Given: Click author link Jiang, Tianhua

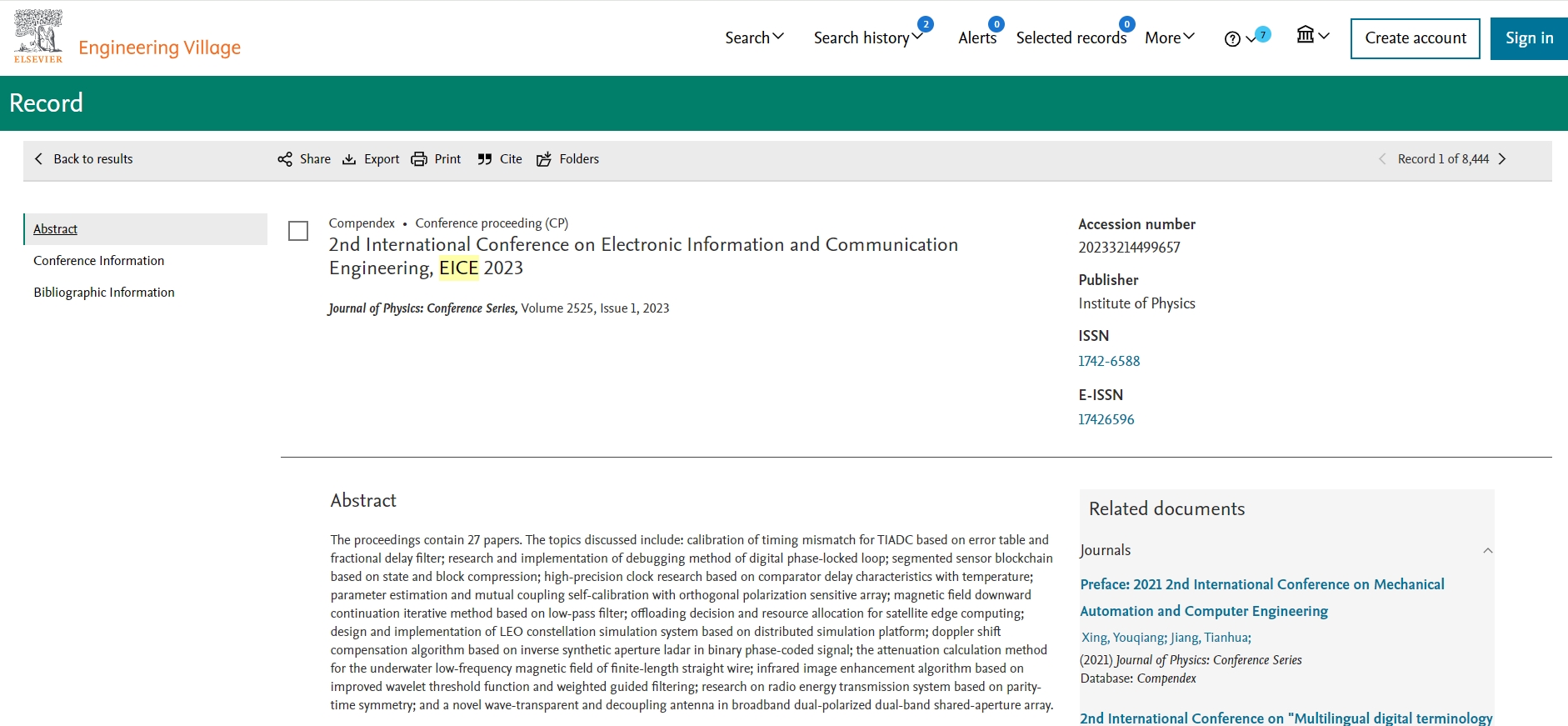Looking at the screenshot, I should pyautogui.click(x=1211, y=638).
